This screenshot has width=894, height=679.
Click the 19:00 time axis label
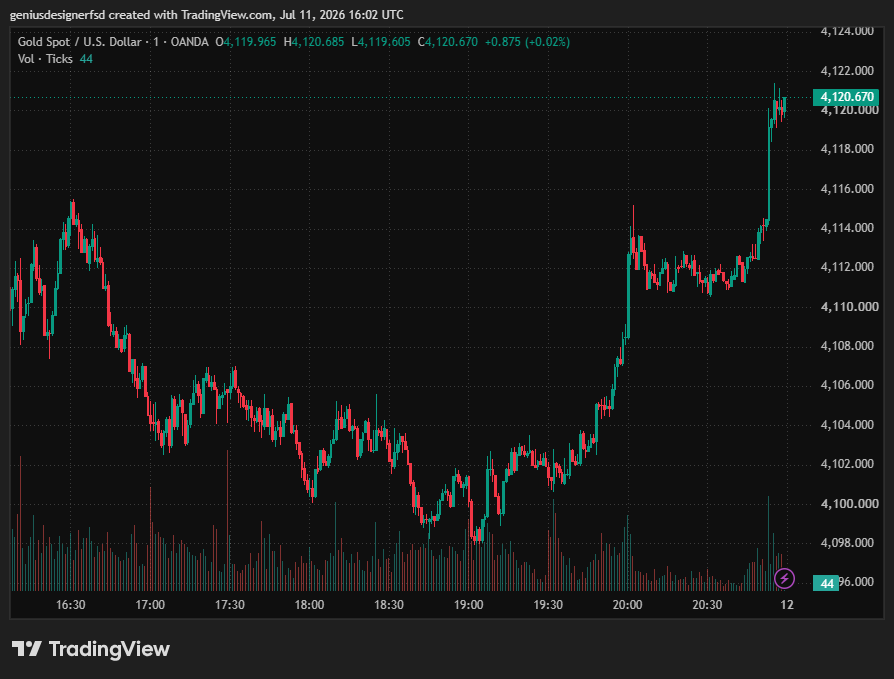click(468, 605)
